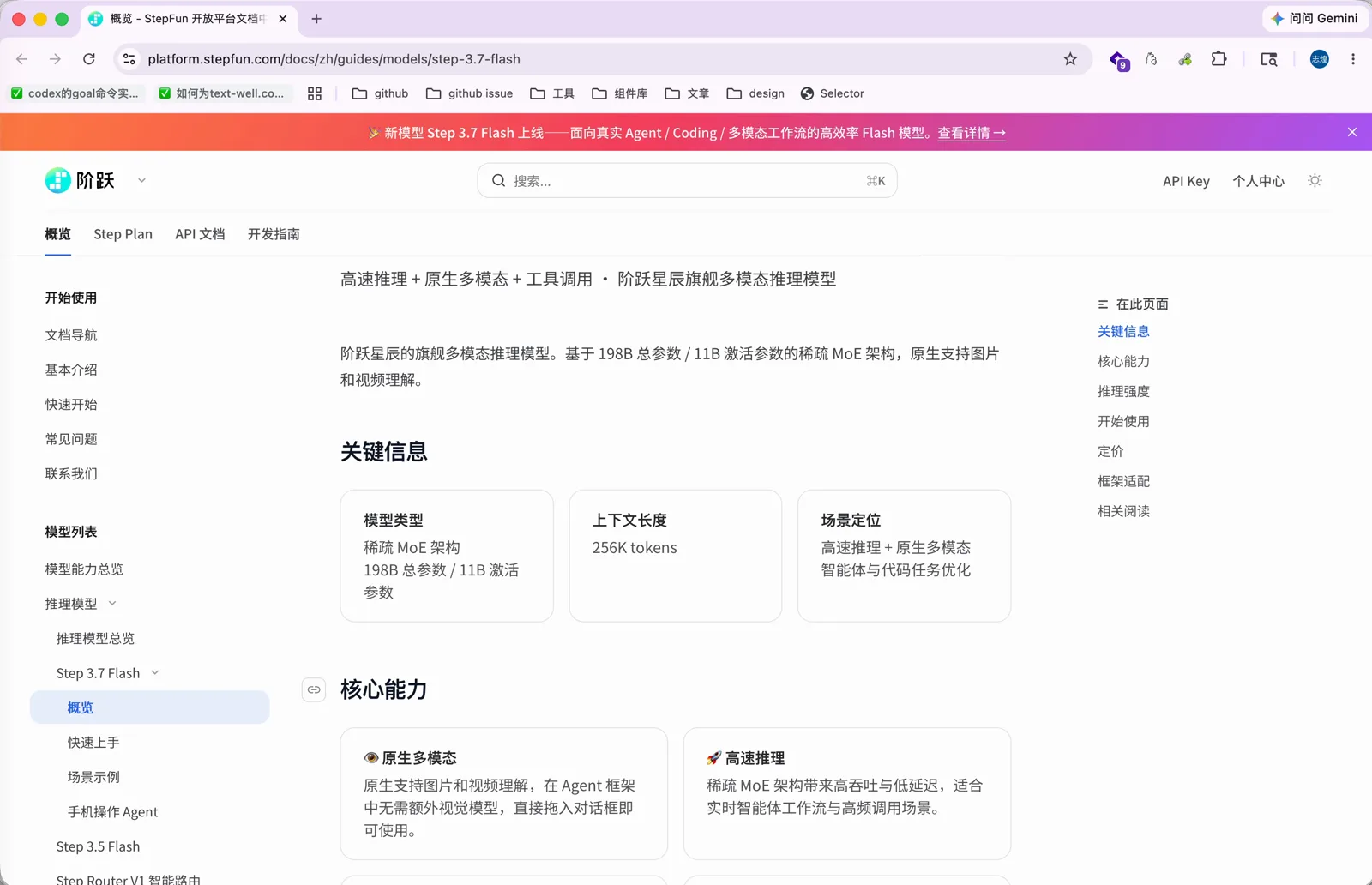Open the 如何为text-well bookmark

tap(221, 93)
